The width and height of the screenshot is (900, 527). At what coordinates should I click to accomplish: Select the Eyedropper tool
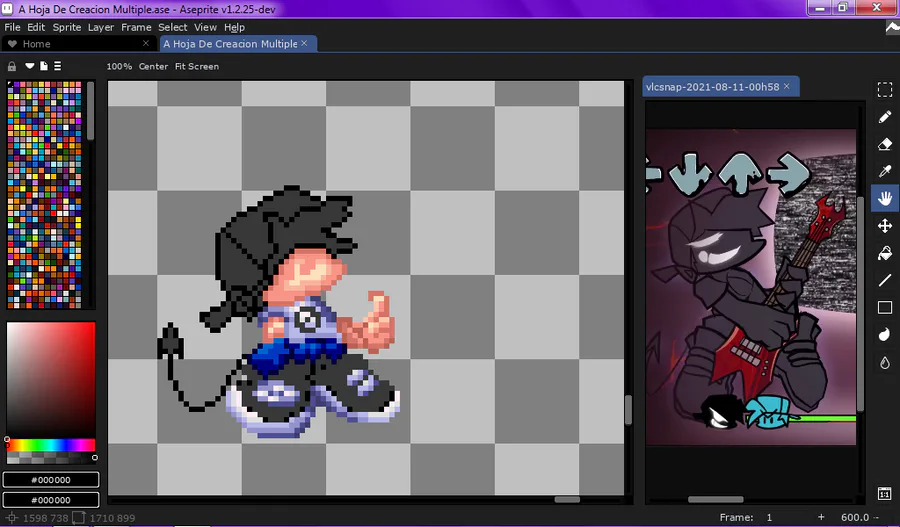click(x=885, y=171)
